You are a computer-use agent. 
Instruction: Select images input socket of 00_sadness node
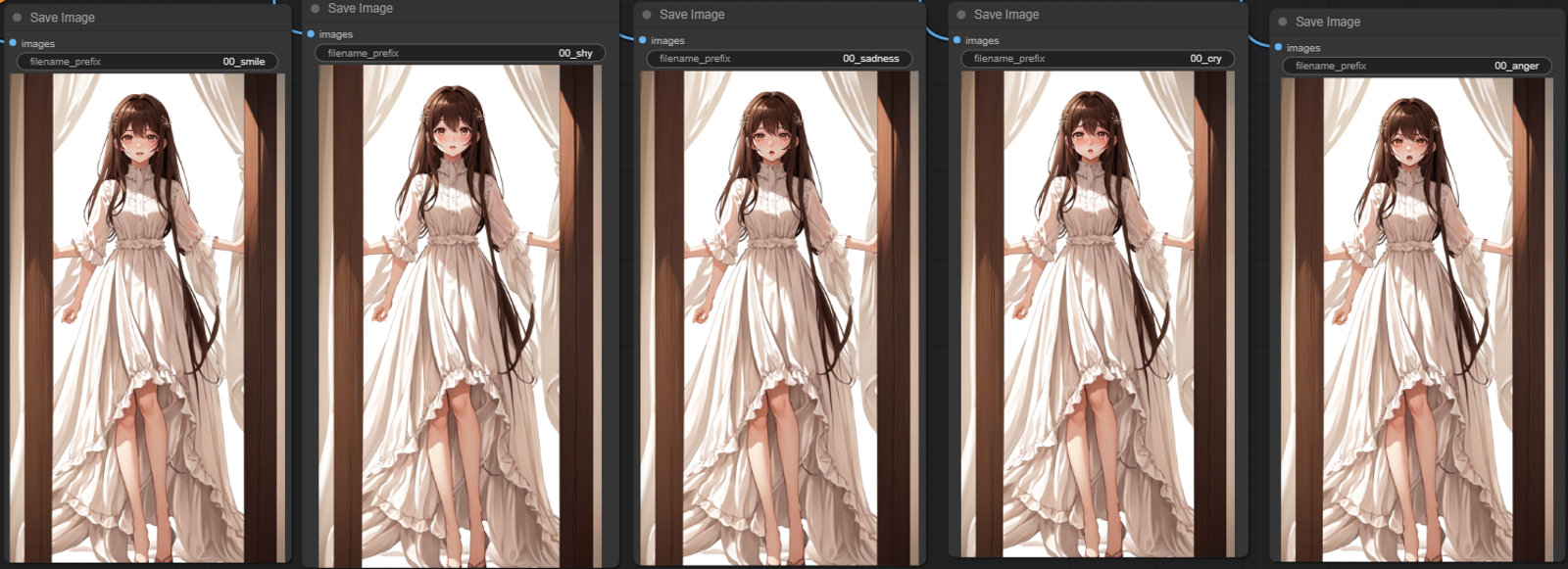click(643, 40)
